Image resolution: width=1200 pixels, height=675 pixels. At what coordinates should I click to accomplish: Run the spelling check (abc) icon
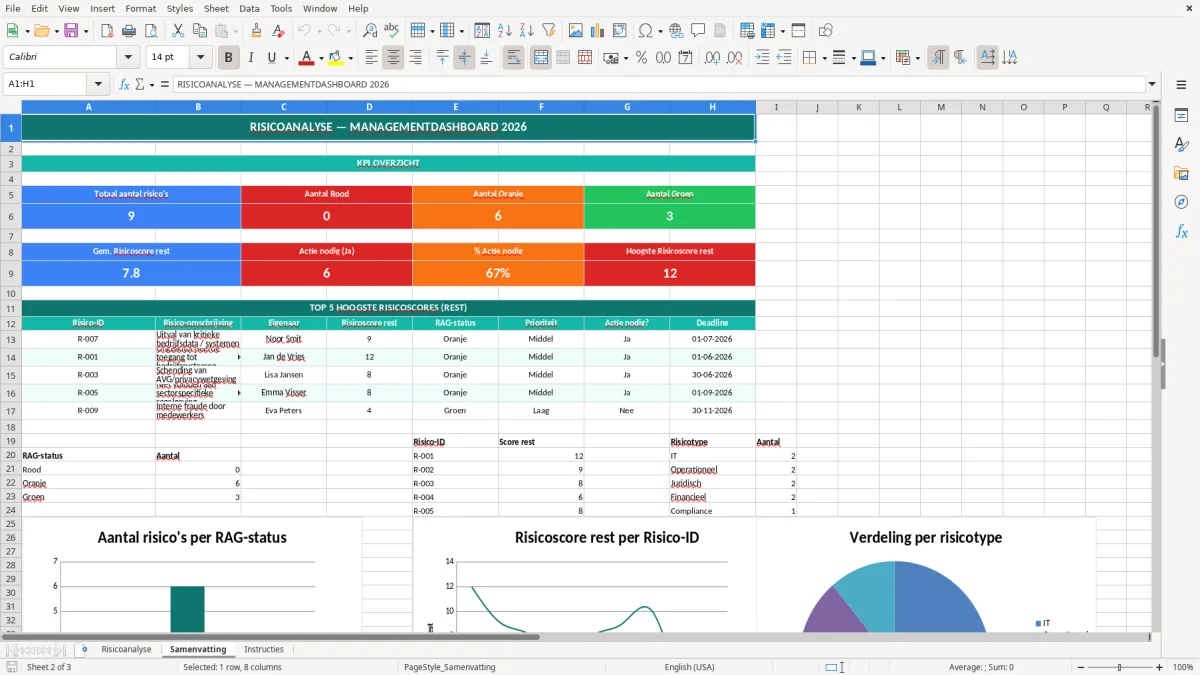[391, 31]
